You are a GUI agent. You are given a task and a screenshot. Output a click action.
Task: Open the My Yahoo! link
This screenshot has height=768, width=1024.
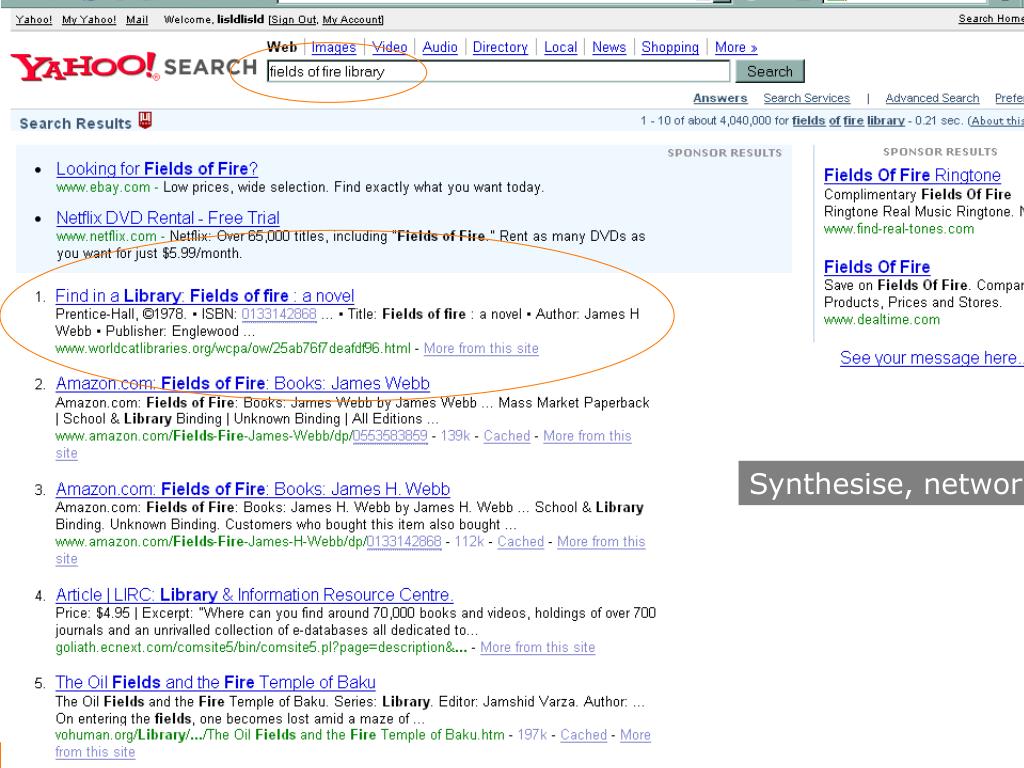pos(89,20)
